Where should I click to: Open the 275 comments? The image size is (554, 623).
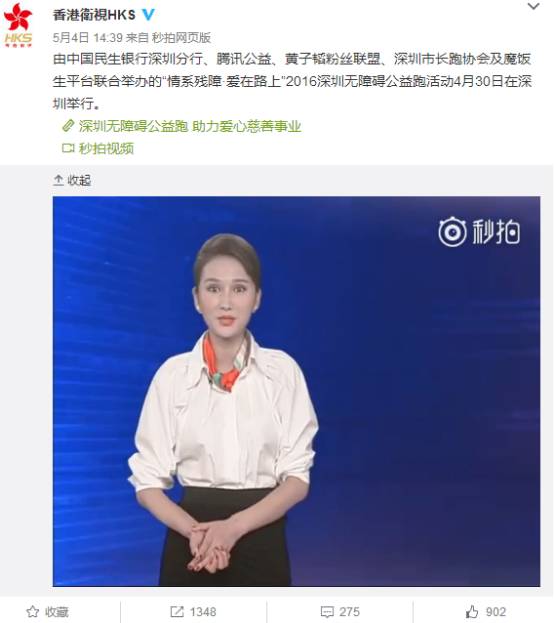(349, 611)
